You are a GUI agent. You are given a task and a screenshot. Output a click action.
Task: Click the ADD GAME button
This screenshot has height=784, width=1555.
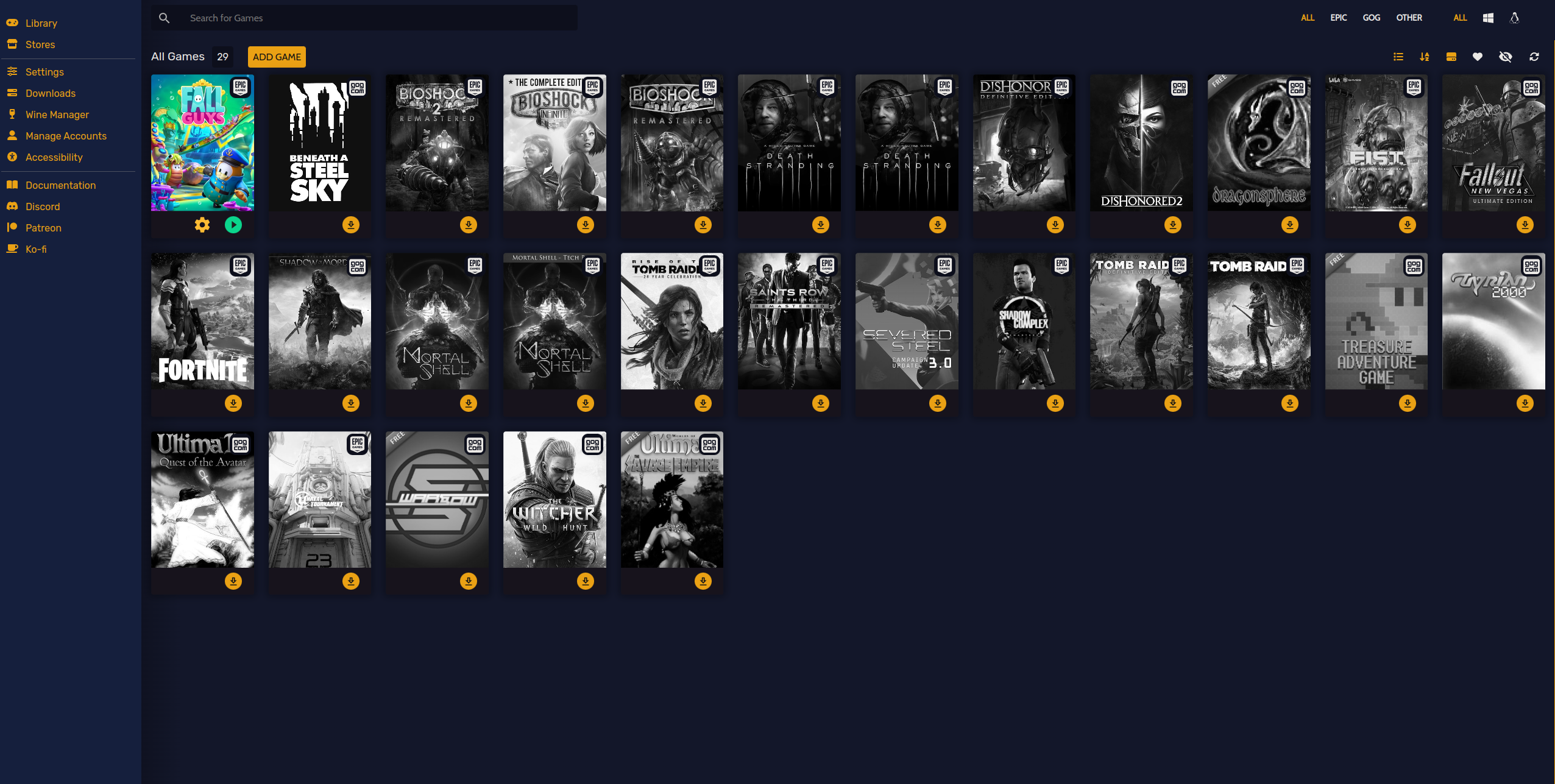point(277,57)
